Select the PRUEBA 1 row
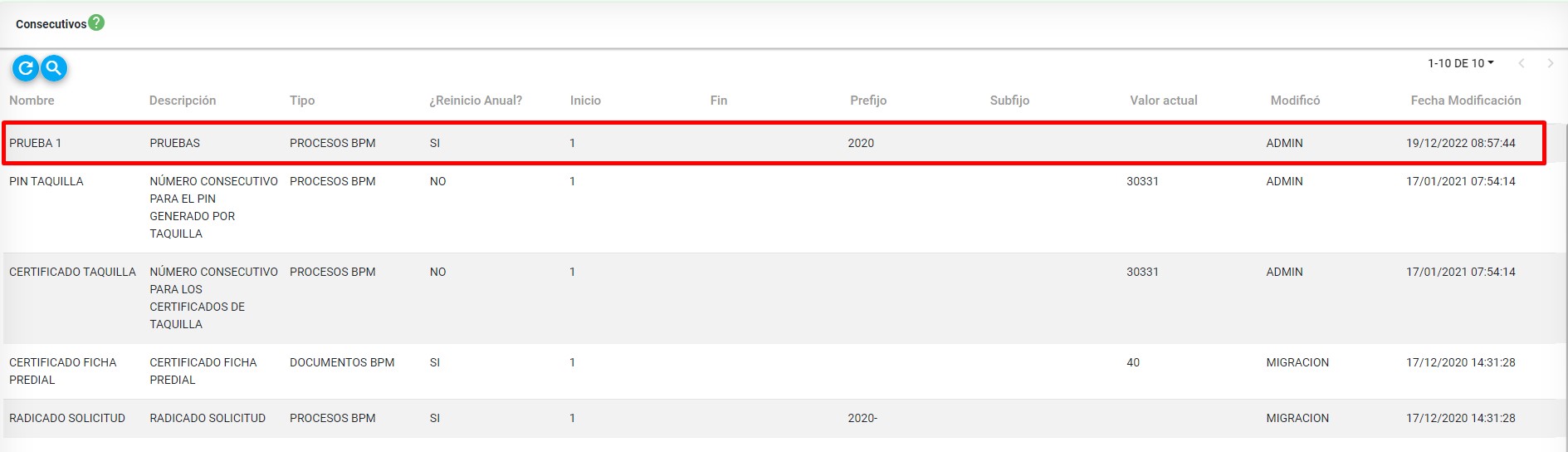This screenshot has width=1568, height=452. coord(36,143)
